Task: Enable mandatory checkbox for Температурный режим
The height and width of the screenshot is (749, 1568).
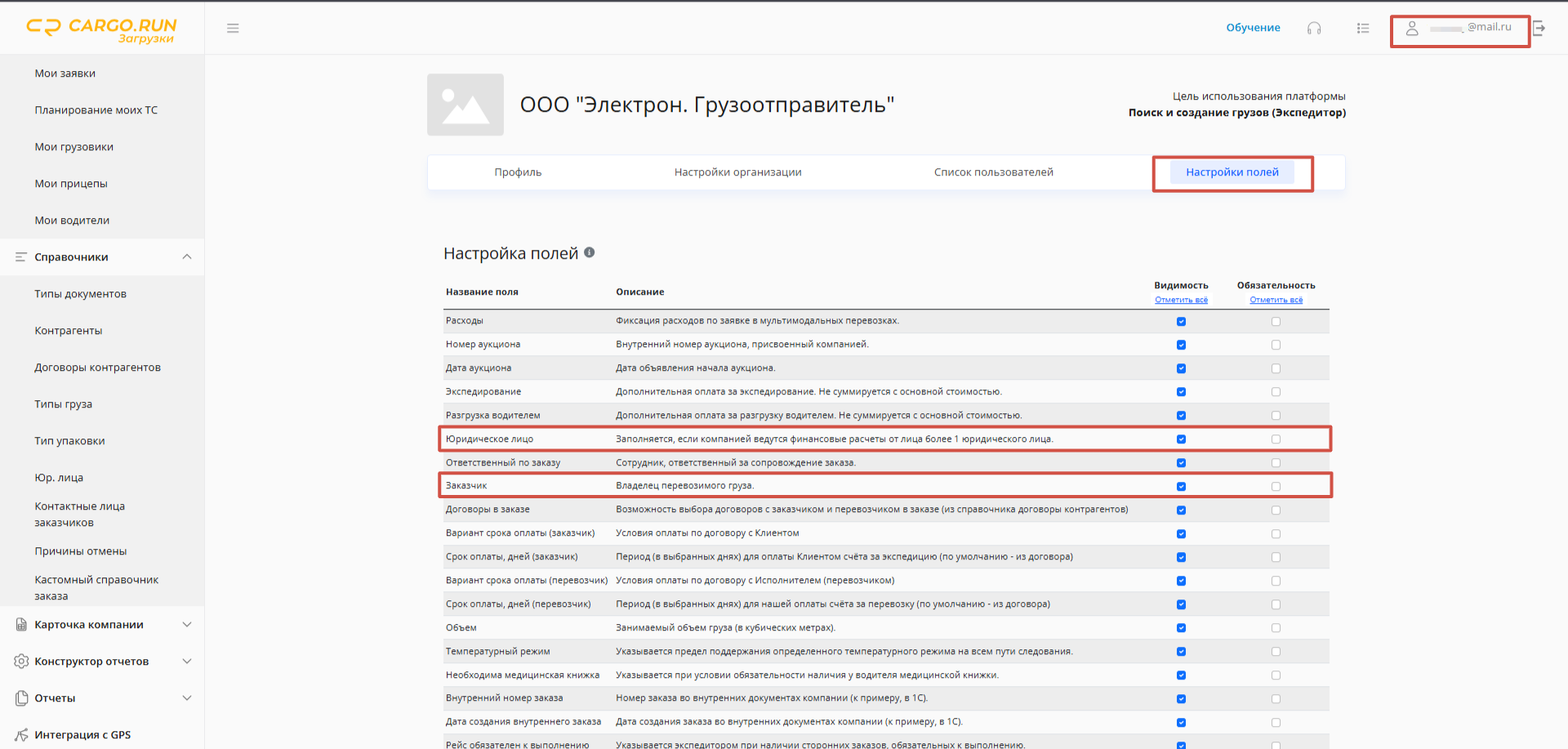Action: point(1276,652)
